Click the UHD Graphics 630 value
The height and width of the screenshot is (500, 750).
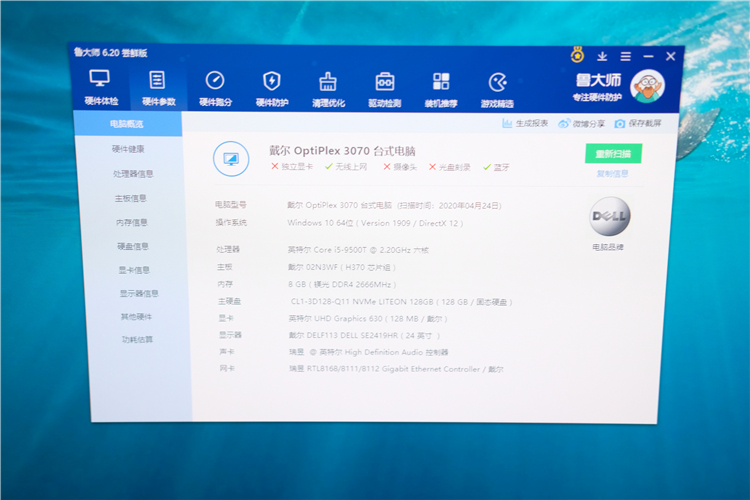pyautogui.click(x=368, y=319)
